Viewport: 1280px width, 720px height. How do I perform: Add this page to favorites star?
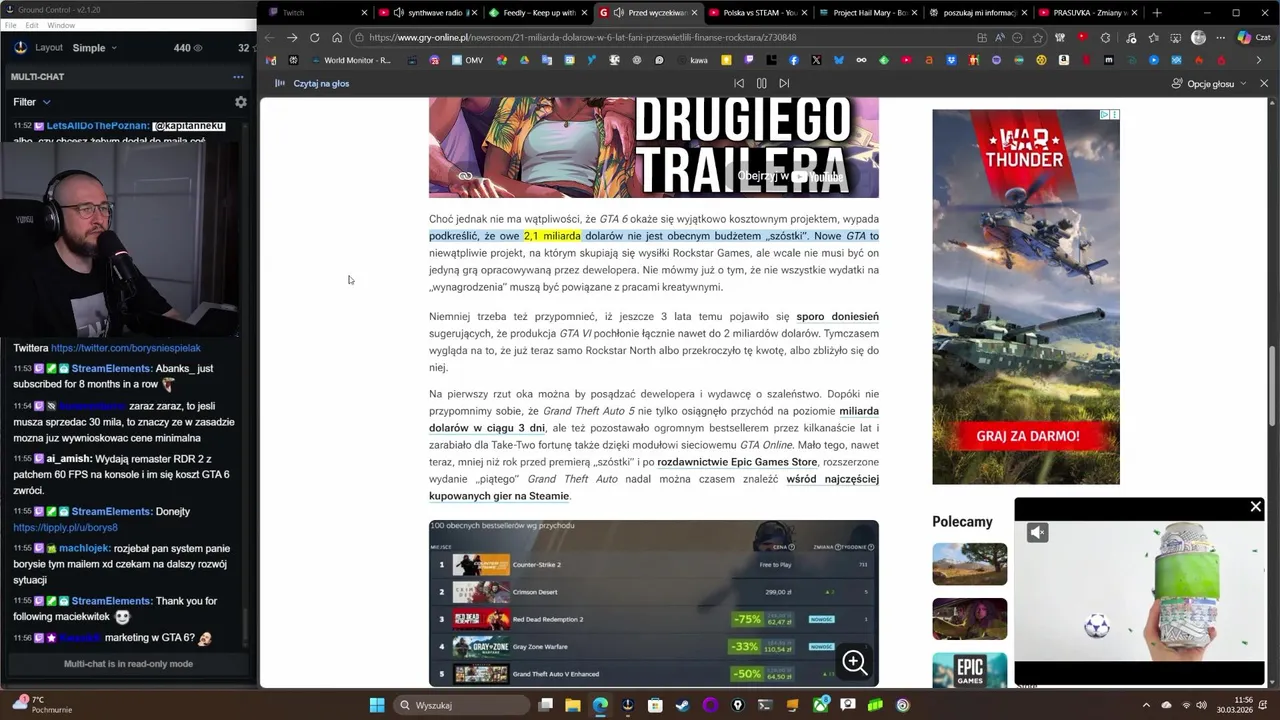pos(1038,38)
